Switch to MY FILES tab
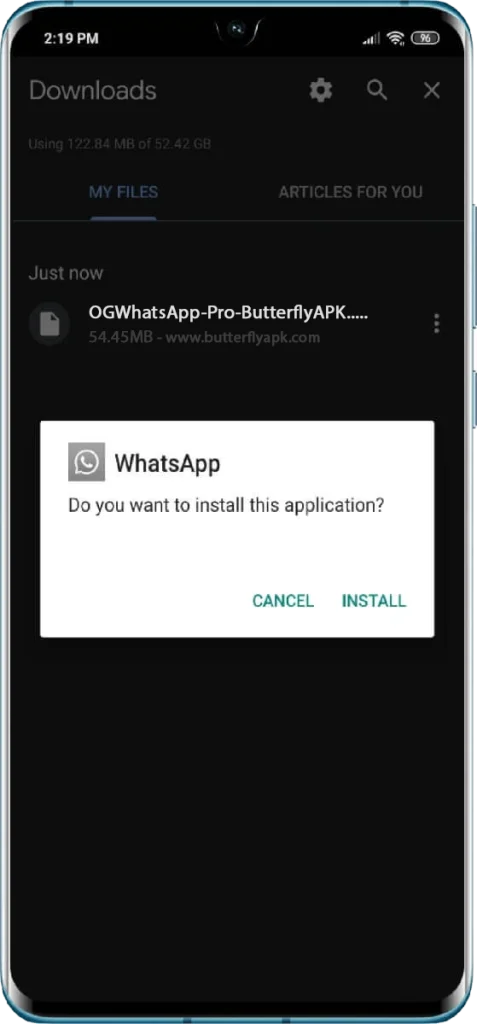 (x=123, y=192)
